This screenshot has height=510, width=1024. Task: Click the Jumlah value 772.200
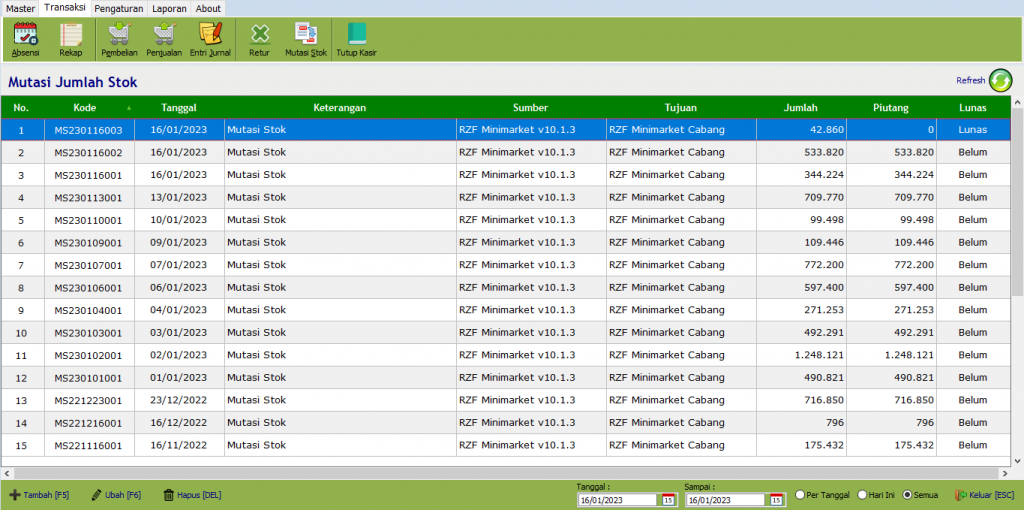824,265
